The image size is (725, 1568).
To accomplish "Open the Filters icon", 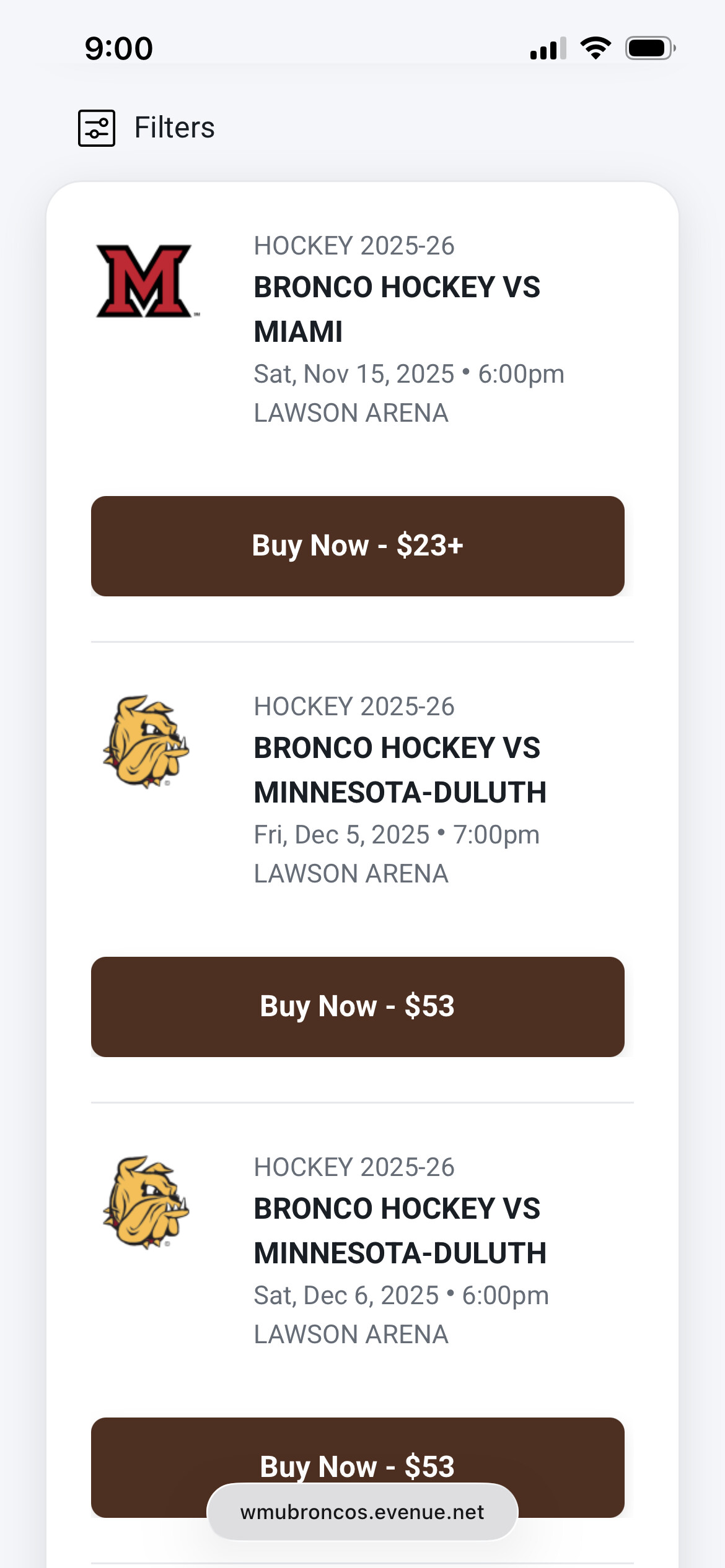I will pos(97,128).
